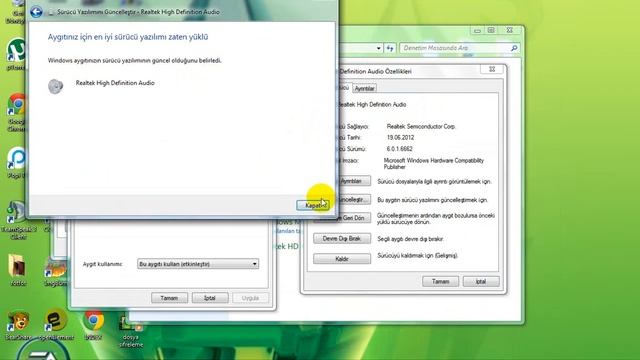Confirm with Tamam in Realtek properties dialog
The height and width of the screenshot is (360, 640).
440,281
